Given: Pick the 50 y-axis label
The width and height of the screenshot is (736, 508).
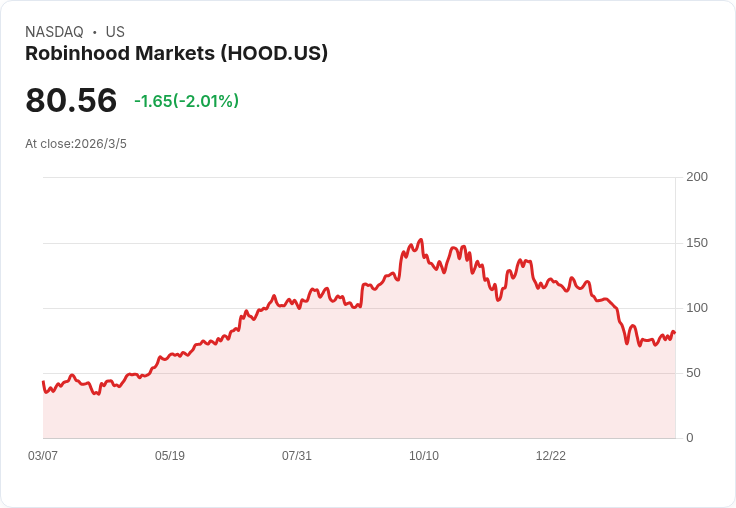Looking at the screenshot, I should pos(693,373).
